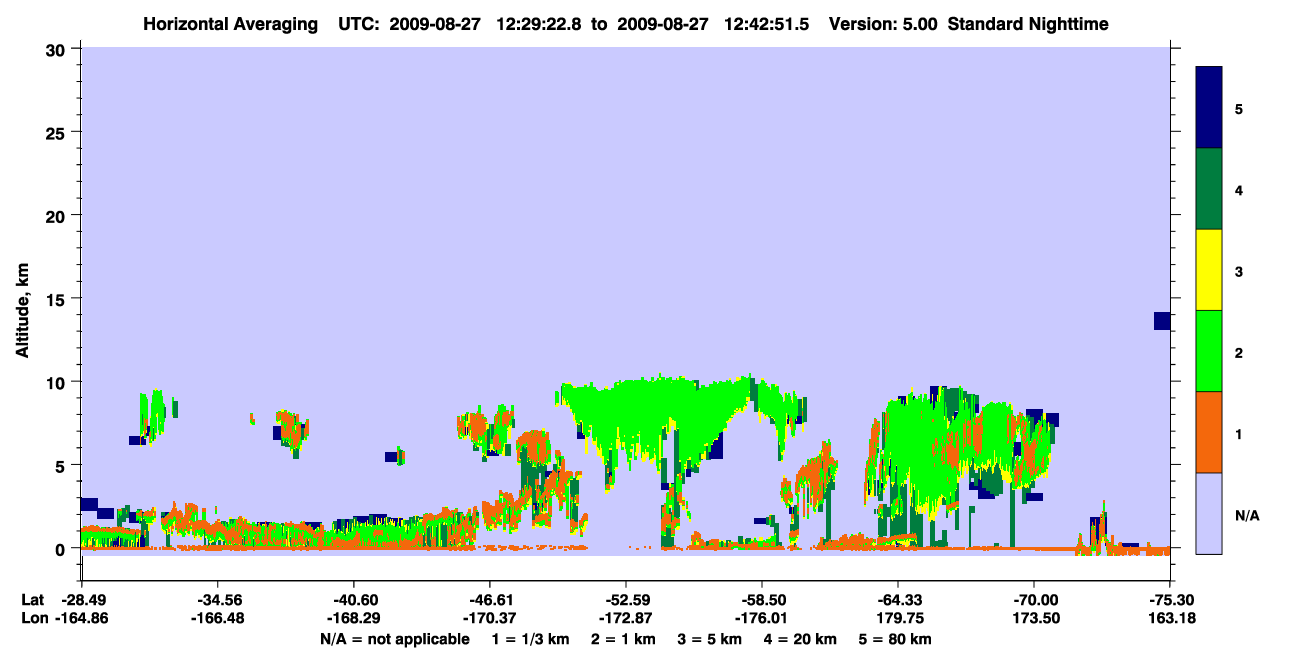Click the 'Lat' row label
The image size is (1300, 667).
(34, 600)
